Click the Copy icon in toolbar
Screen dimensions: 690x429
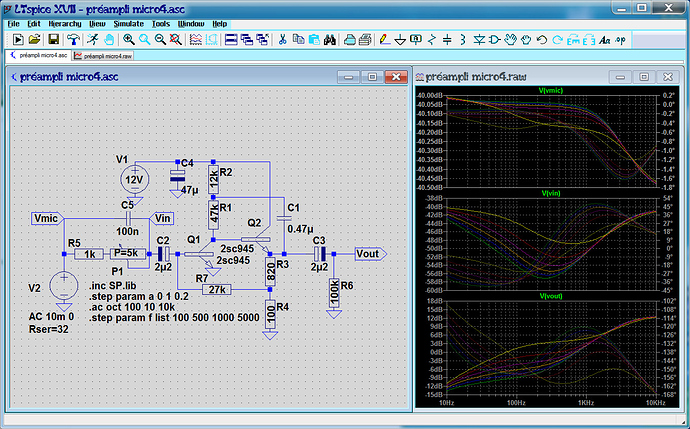pos(298,40)
